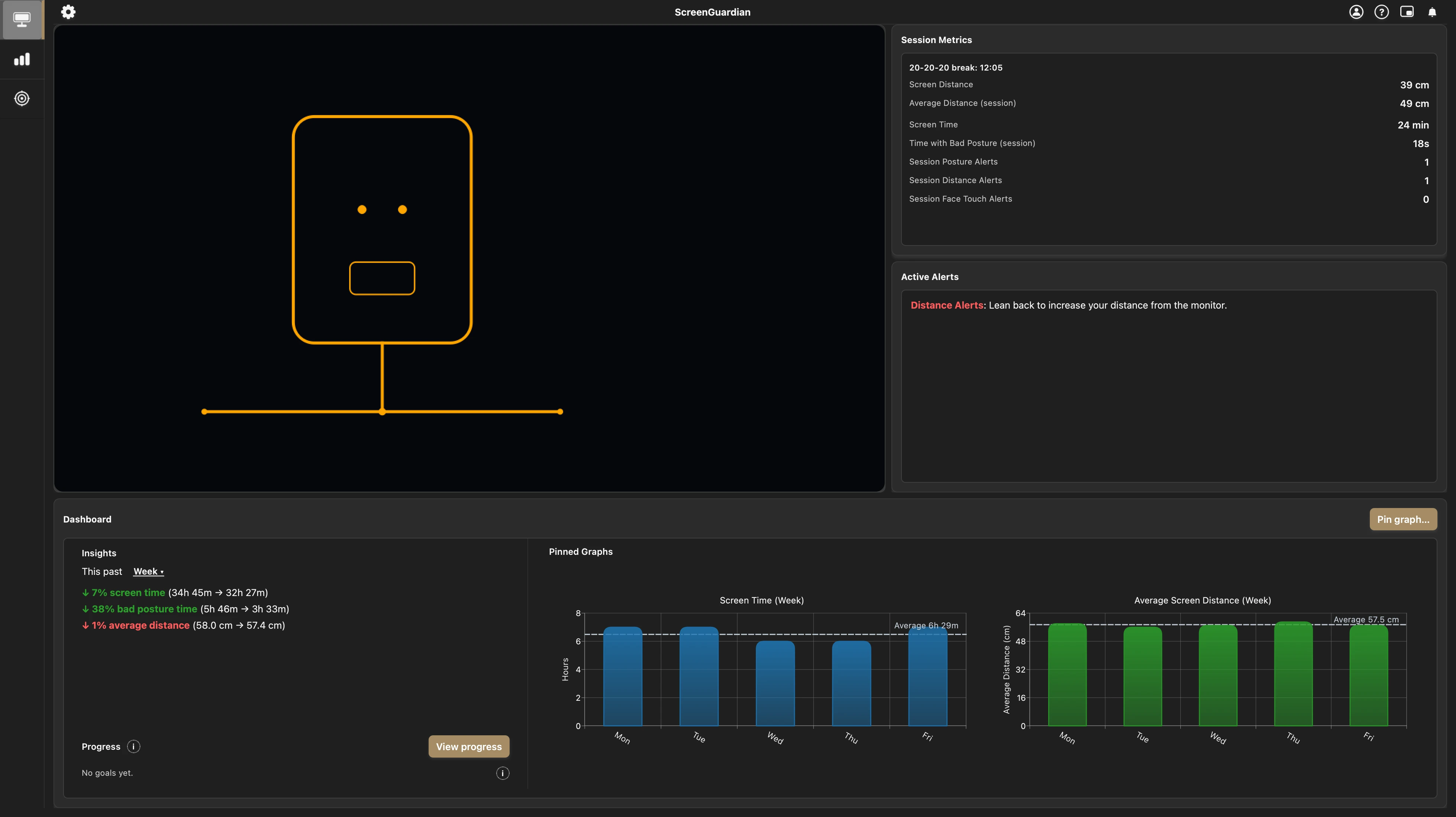Click the 20-20-20 break: 12:05 timer
This screenshot has height=817, width=1456.
(955, 68)
